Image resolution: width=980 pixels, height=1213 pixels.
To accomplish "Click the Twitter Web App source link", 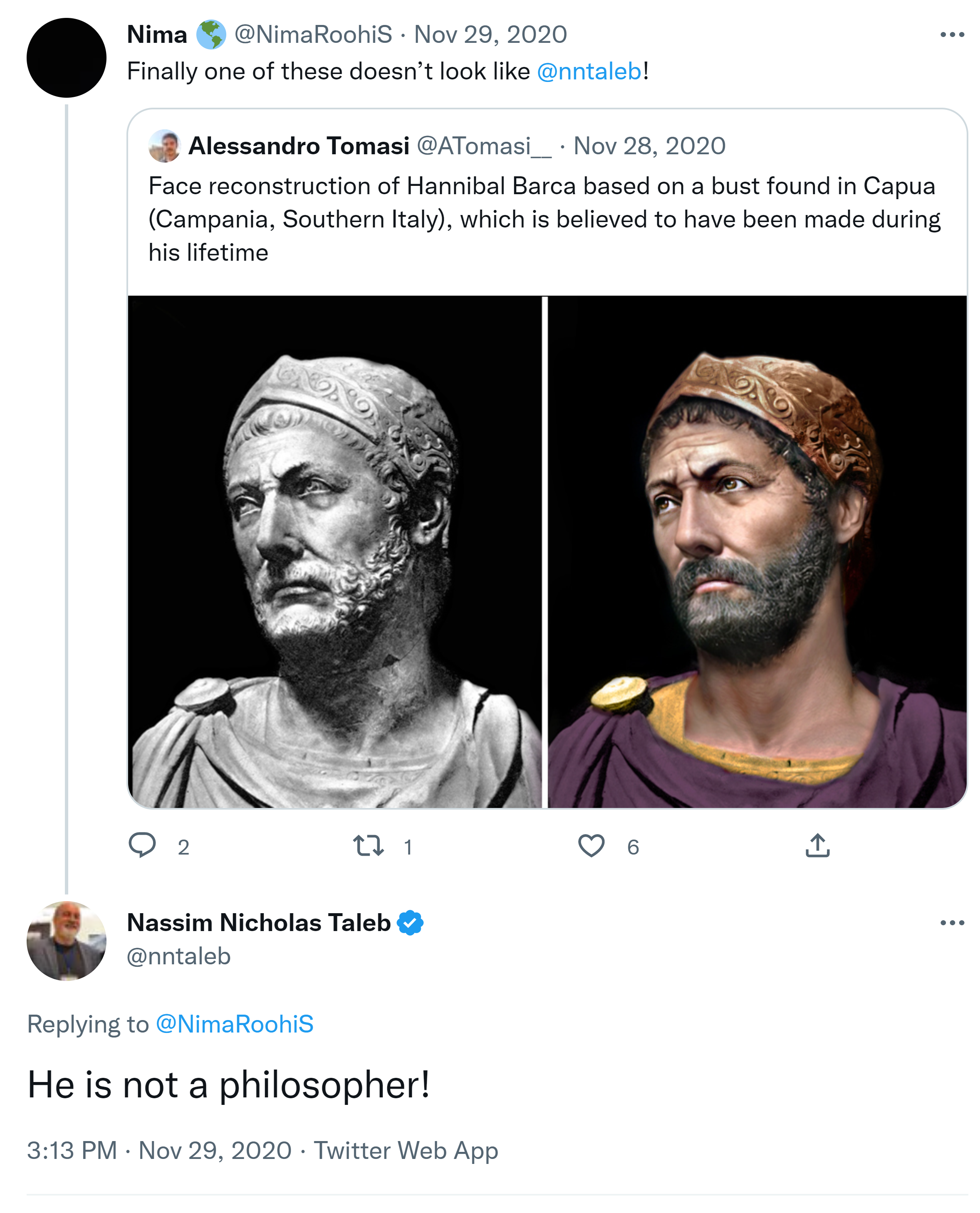I will point(406,1150).
